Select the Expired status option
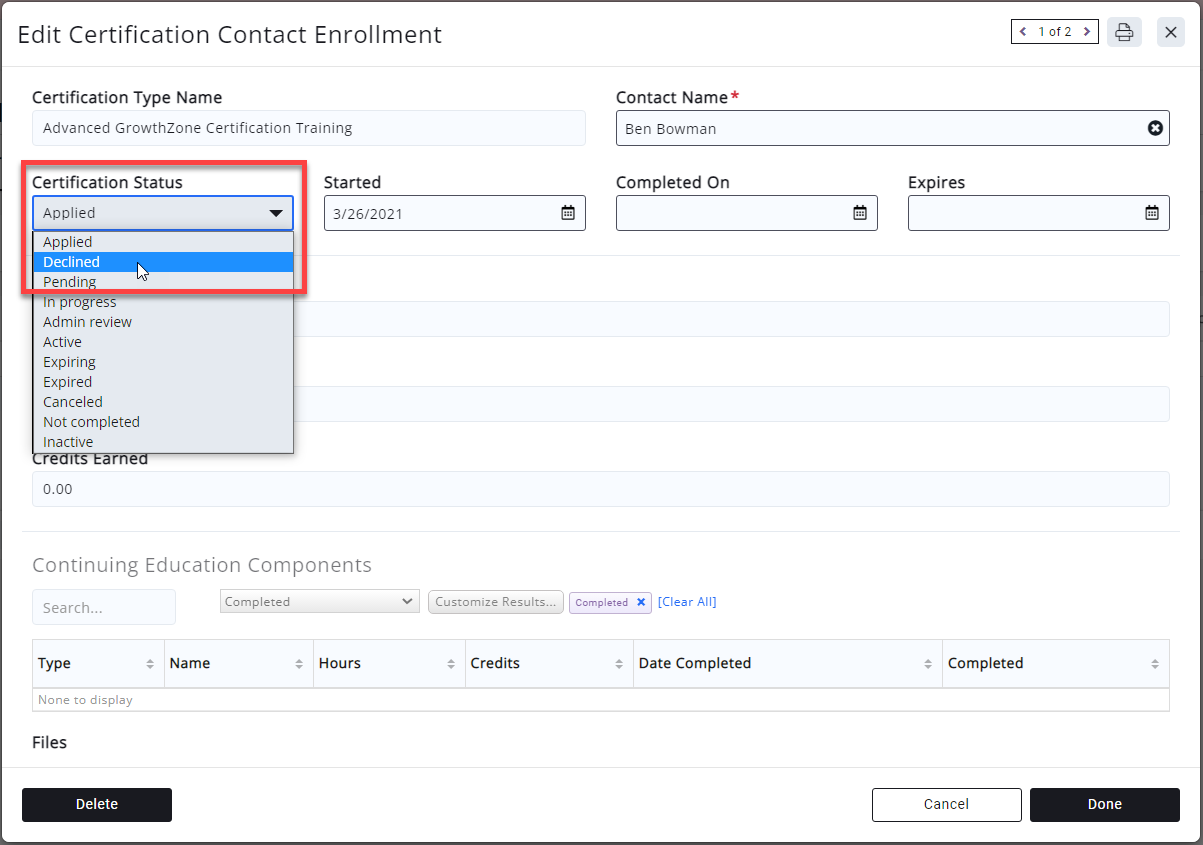This screenshot has height=845, width=1203. (x=67, y=382)
